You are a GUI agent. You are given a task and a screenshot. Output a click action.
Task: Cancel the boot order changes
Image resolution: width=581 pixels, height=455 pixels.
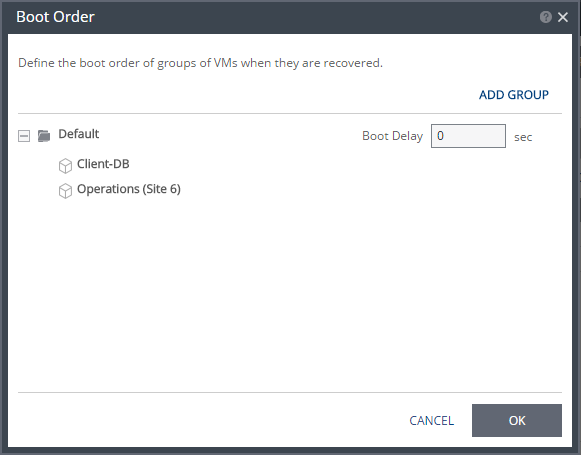tap(431, 421)
